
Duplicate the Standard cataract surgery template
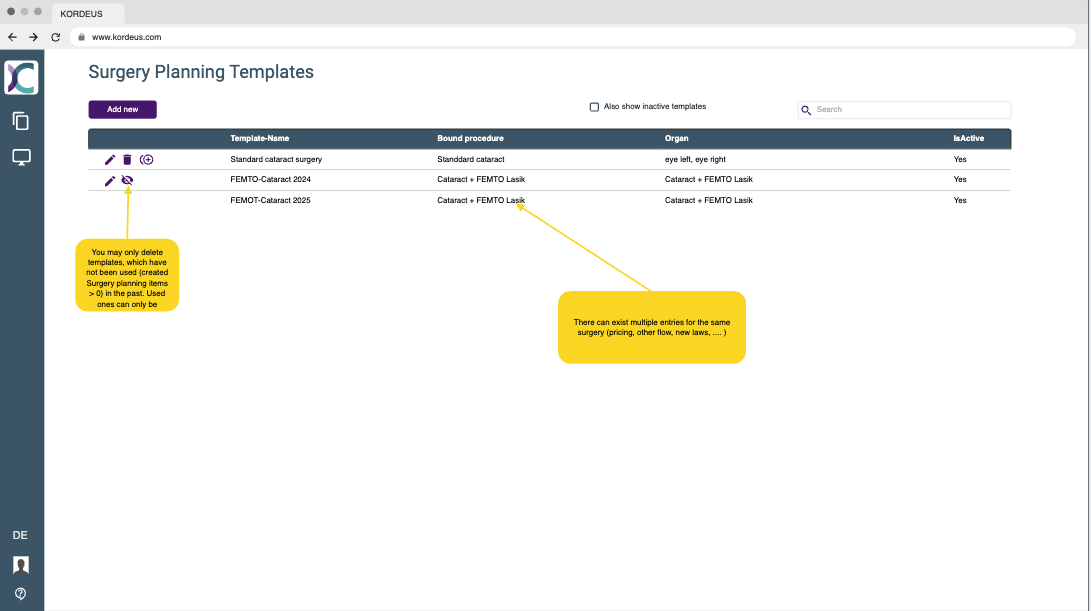point(147,160)
